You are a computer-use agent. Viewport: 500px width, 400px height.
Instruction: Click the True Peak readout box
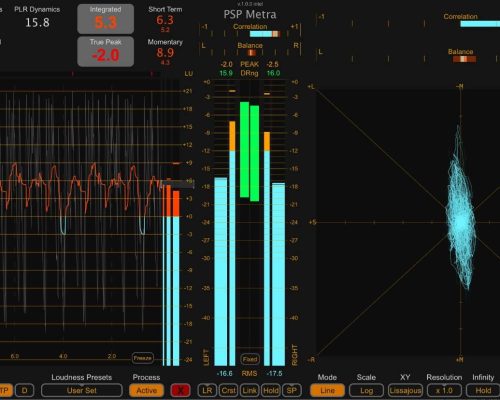coord(106,51)
